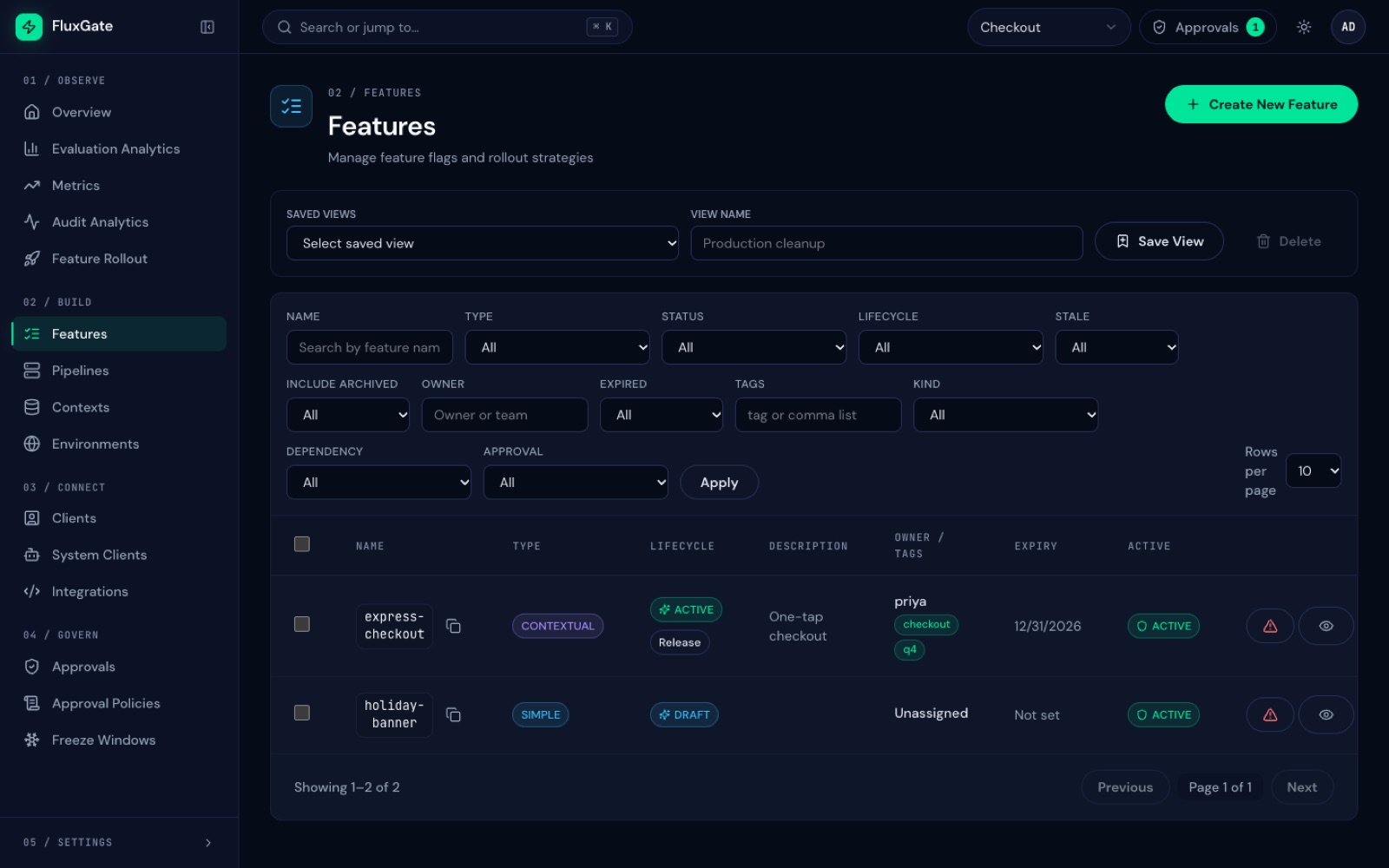The width and height of the screenshot is (1389, 868).
Task: Open Audit Analytics page
Action: (x=119, y=222)
